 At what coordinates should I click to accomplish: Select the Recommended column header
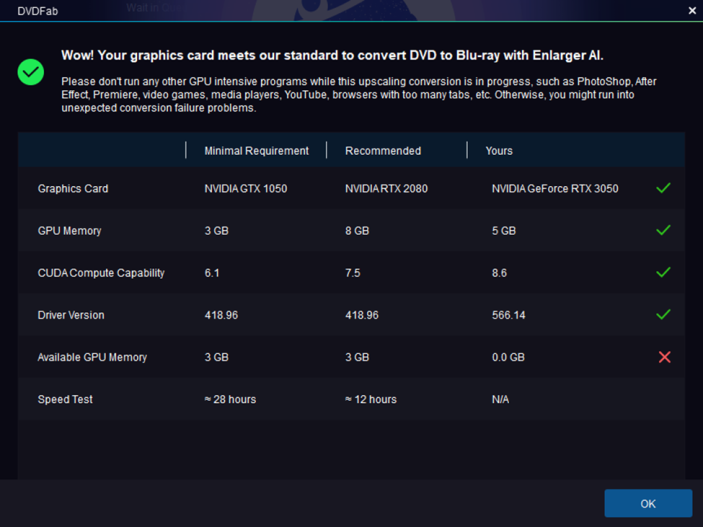(383, 151)
